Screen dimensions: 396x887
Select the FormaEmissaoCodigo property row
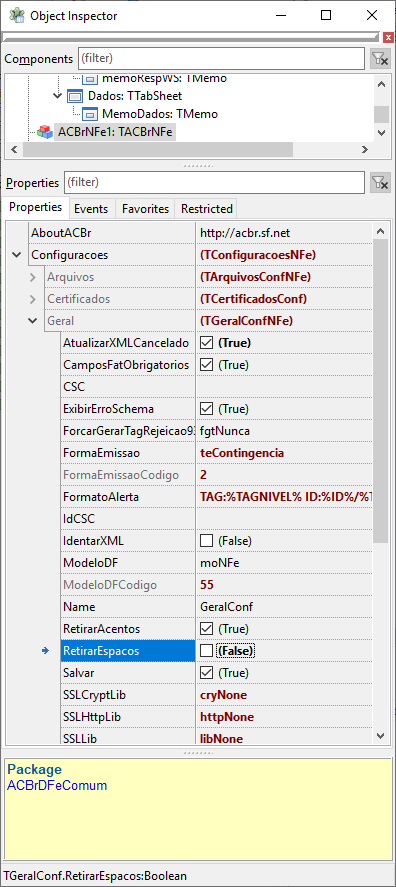216,475
